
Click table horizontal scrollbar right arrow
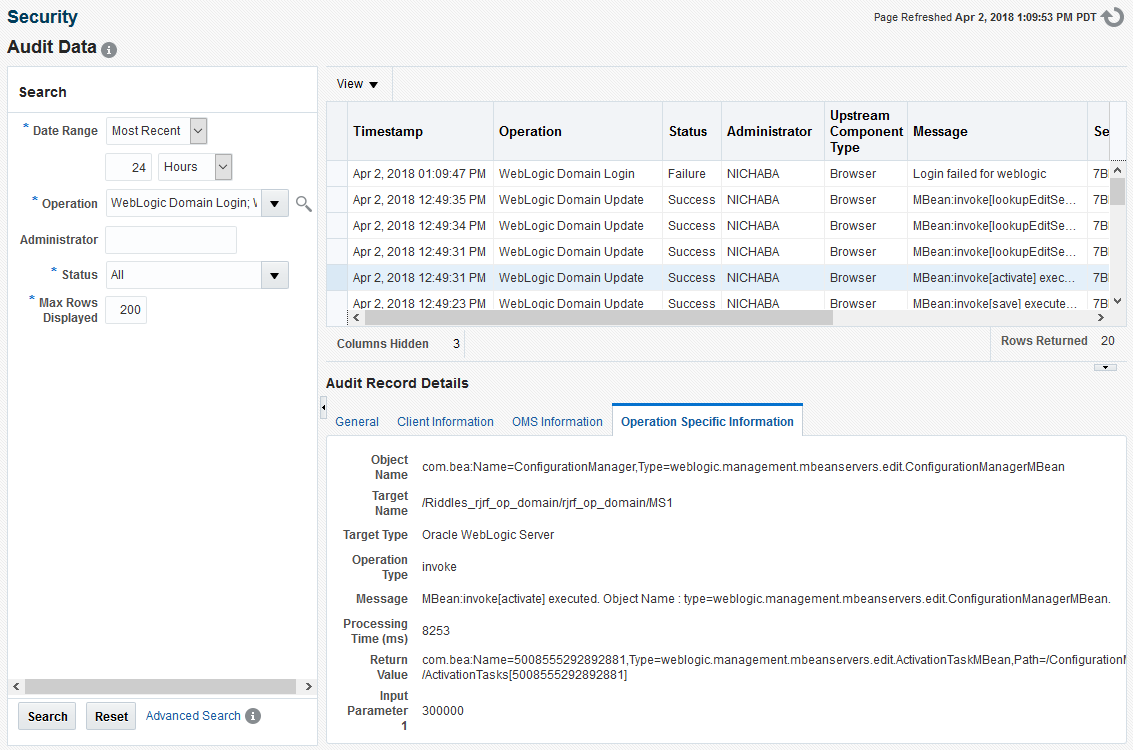point(1100,318)
